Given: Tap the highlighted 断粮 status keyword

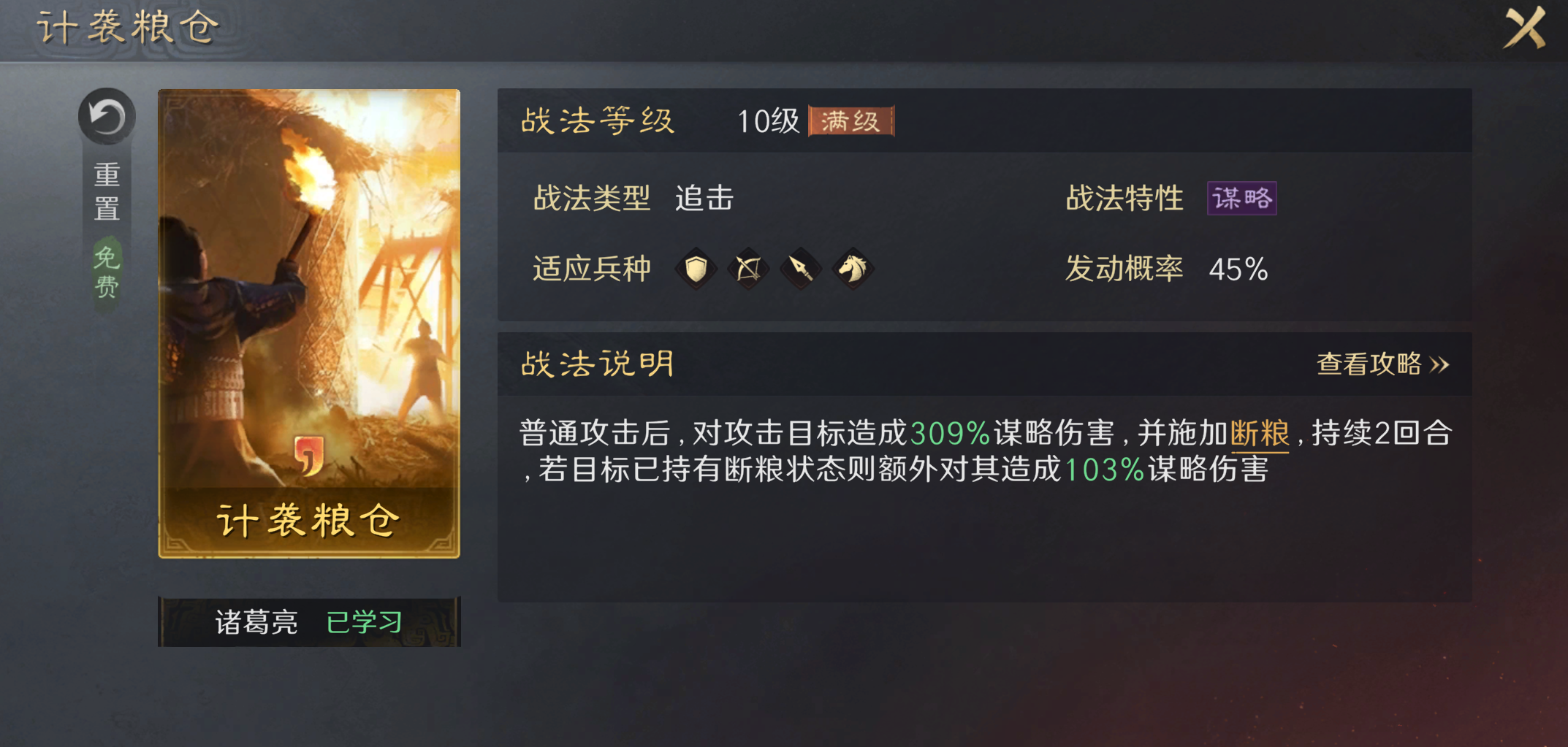Looking at the screenshot, I should click(x=1260, y=434).
